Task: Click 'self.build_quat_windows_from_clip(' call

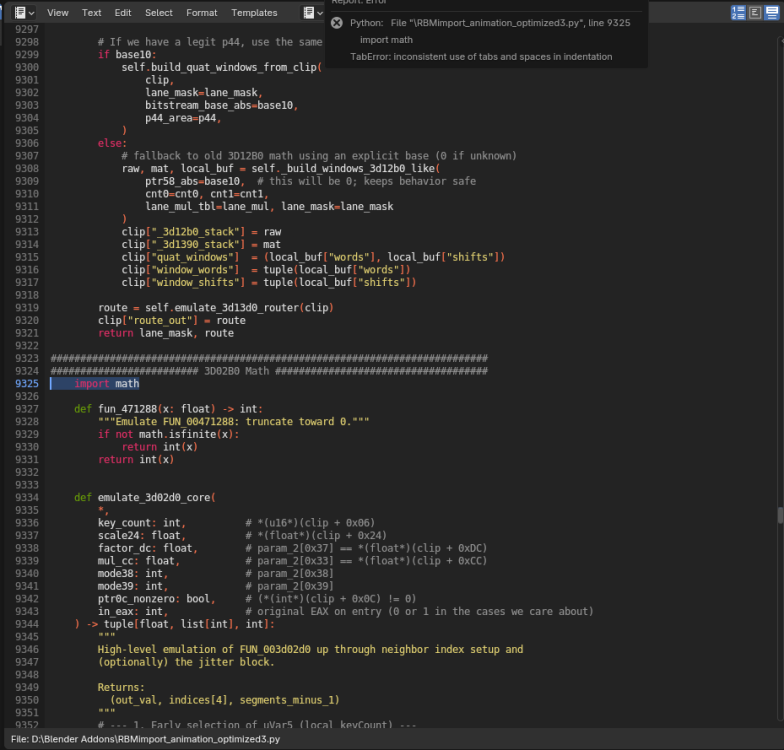Action: (222, 67)
